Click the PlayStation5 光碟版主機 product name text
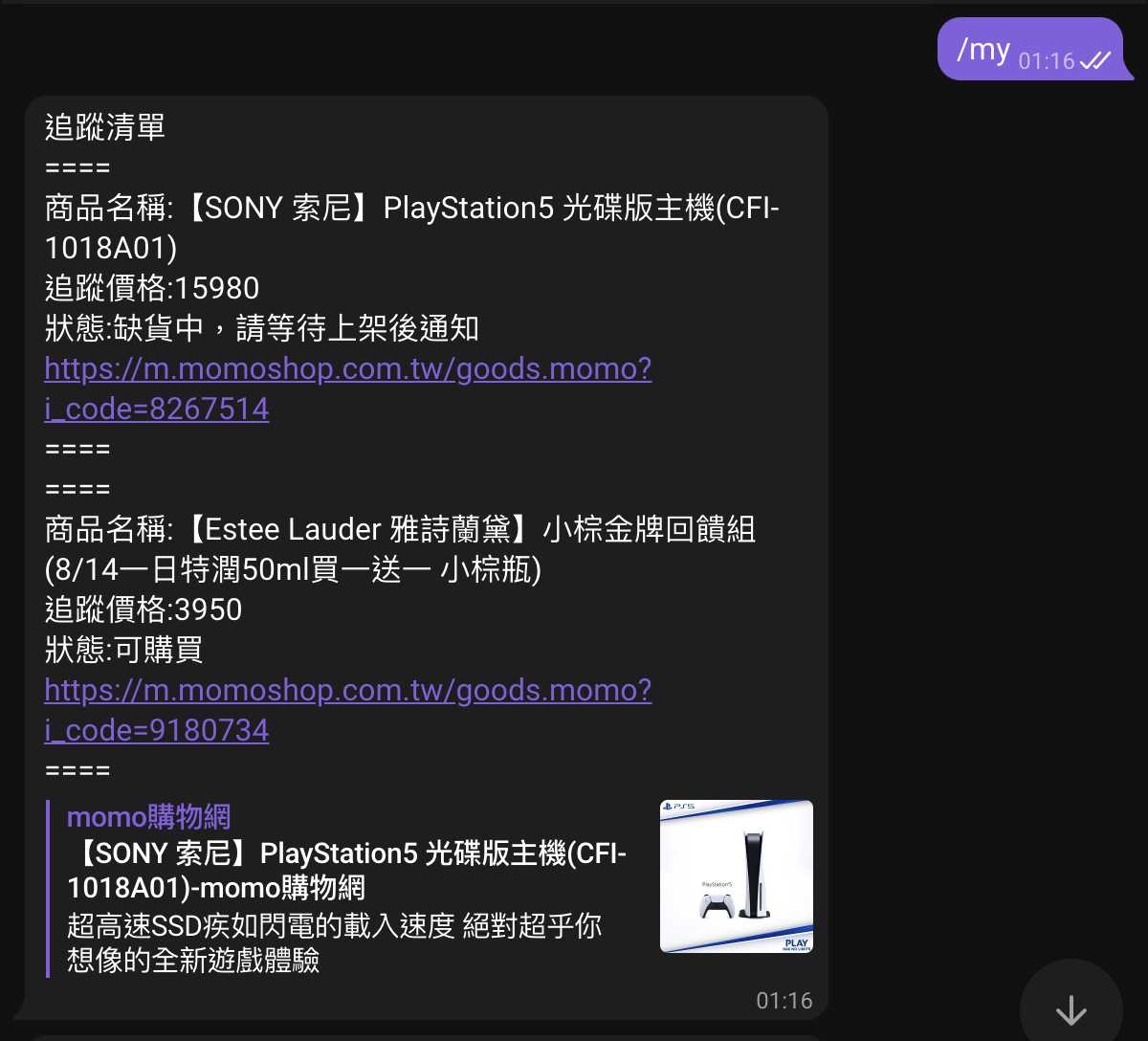Screen dimensions: 1148x1041 coord(412,228)
